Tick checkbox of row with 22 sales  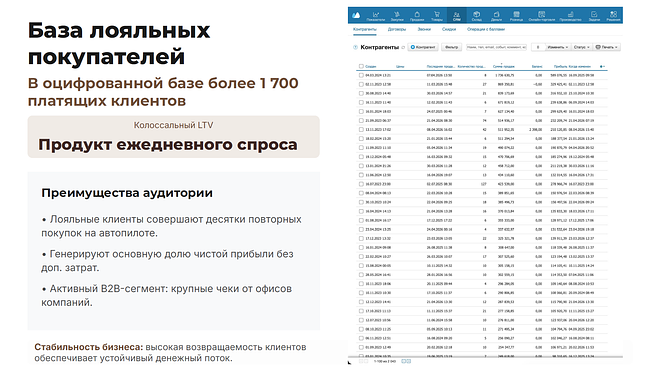pos(361,238)
